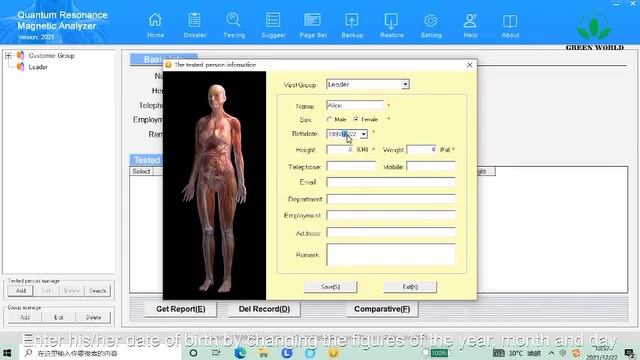Select the Male radio button
This screenshot has height=360, width=640.
tap(329, 120)
